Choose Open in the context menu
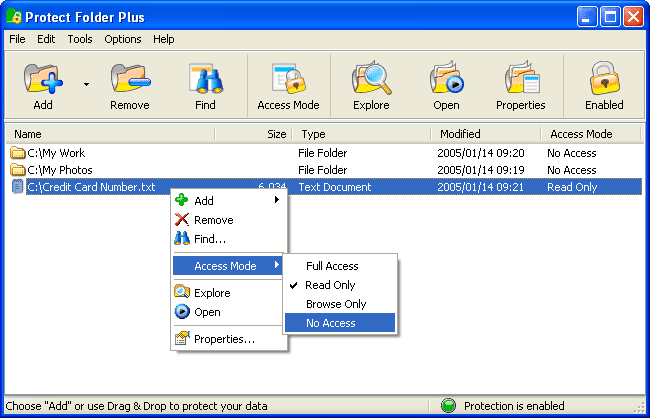The image size is (650, 418). tap(228, 312)
